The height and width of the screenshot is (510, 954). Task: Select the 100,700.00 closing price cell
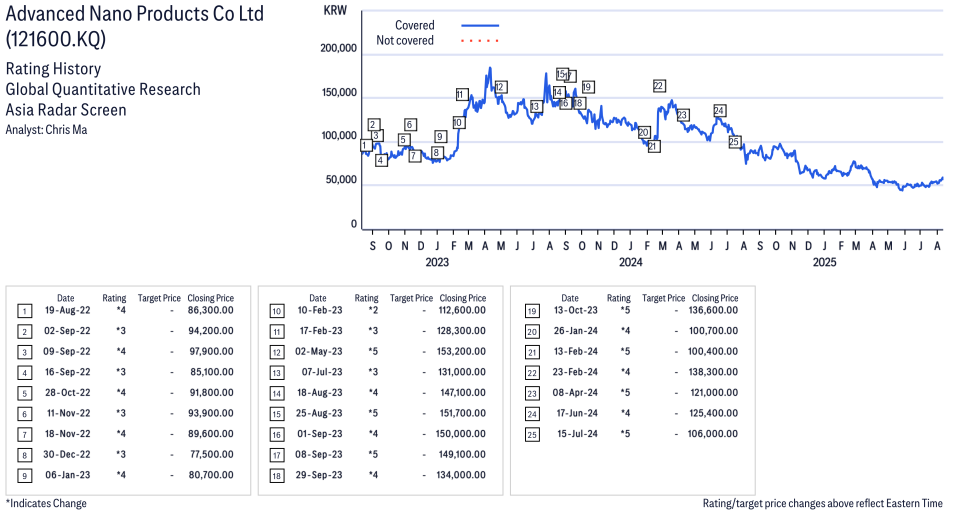pos(714,331)
